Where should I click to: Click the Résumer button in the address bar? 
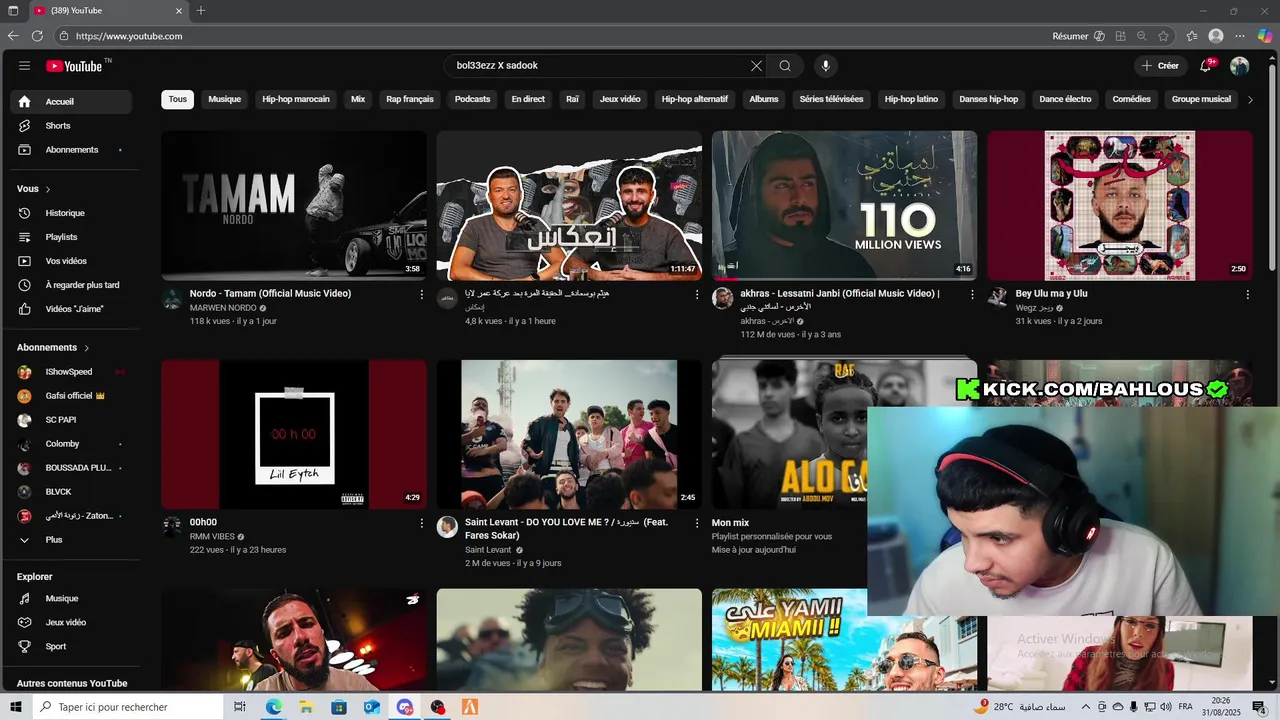tap(1070, 36)
